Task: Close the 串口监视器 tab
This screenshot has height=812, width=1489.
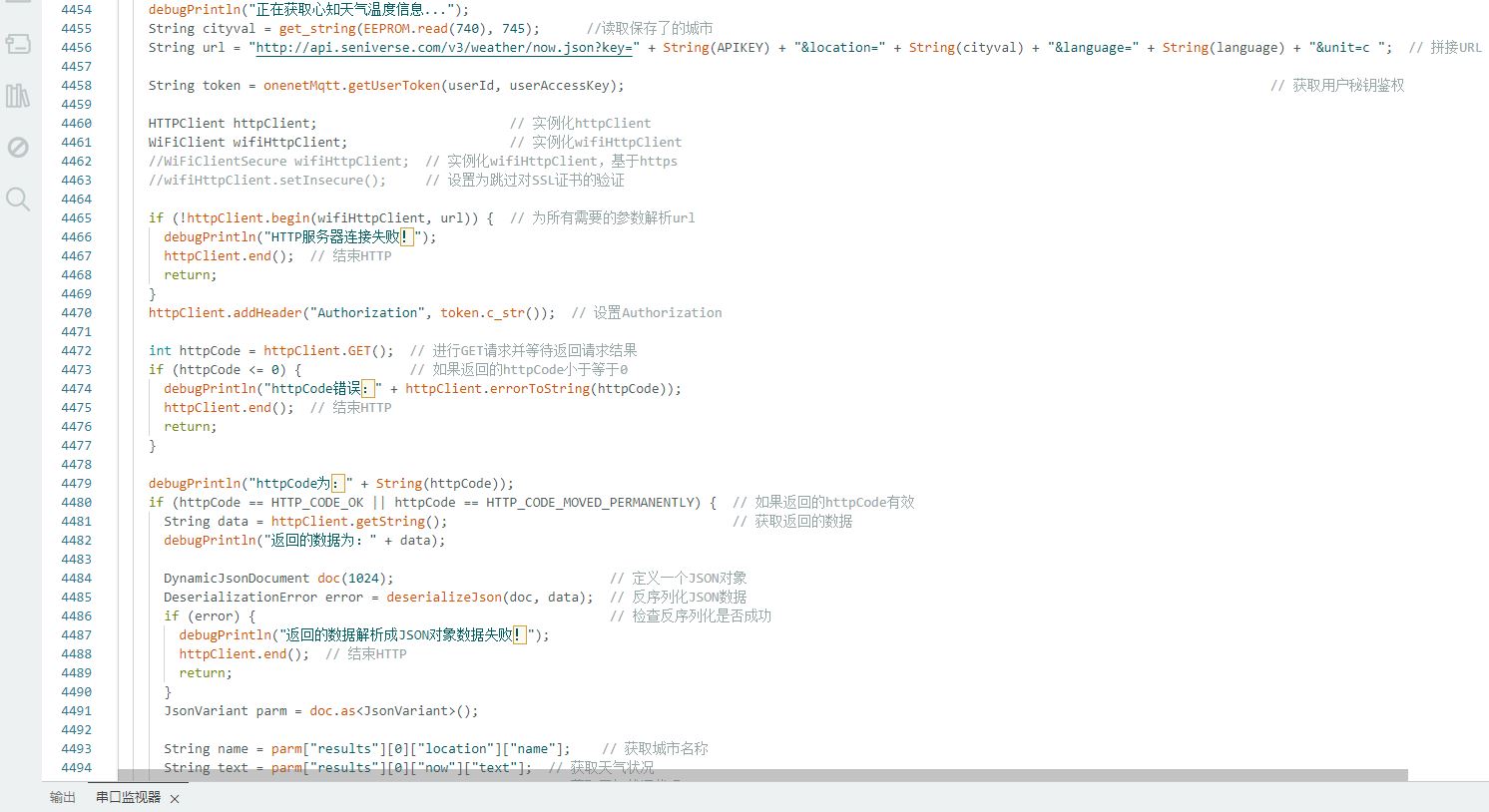Action: [175, 798]
